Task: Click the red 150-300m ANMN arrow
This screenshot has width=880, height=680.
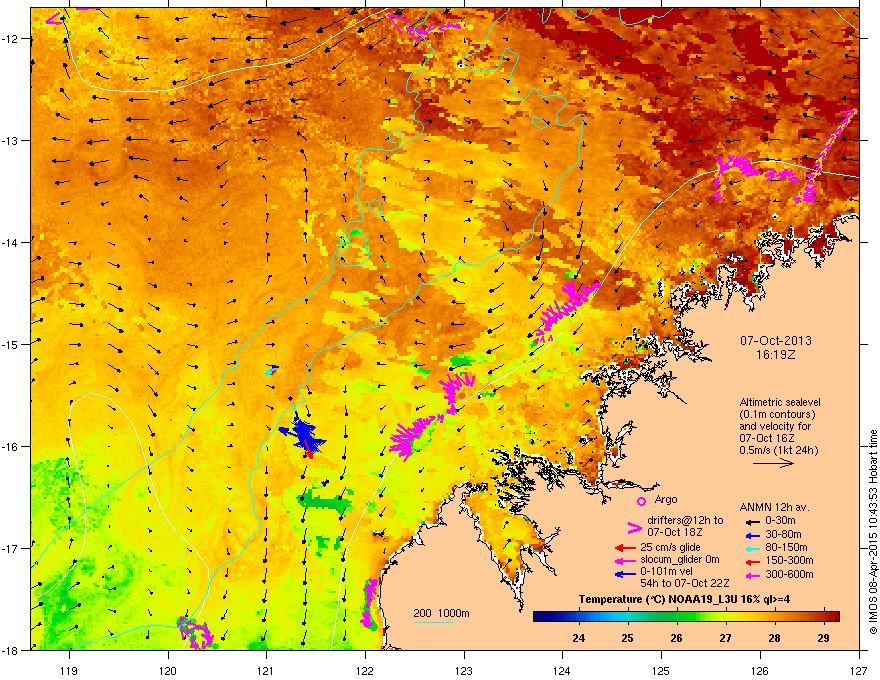Action: point(751,561)
